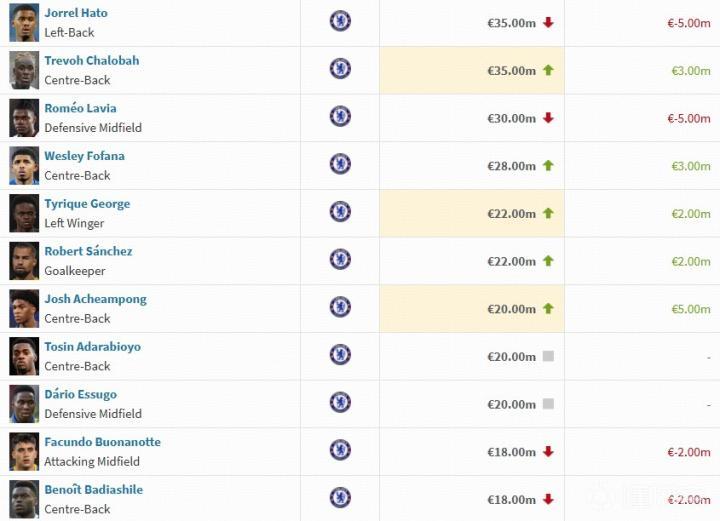Click Josh Acheampong's player photo
The width and height of the screenshot is (720, 521).
pos(24,309)
